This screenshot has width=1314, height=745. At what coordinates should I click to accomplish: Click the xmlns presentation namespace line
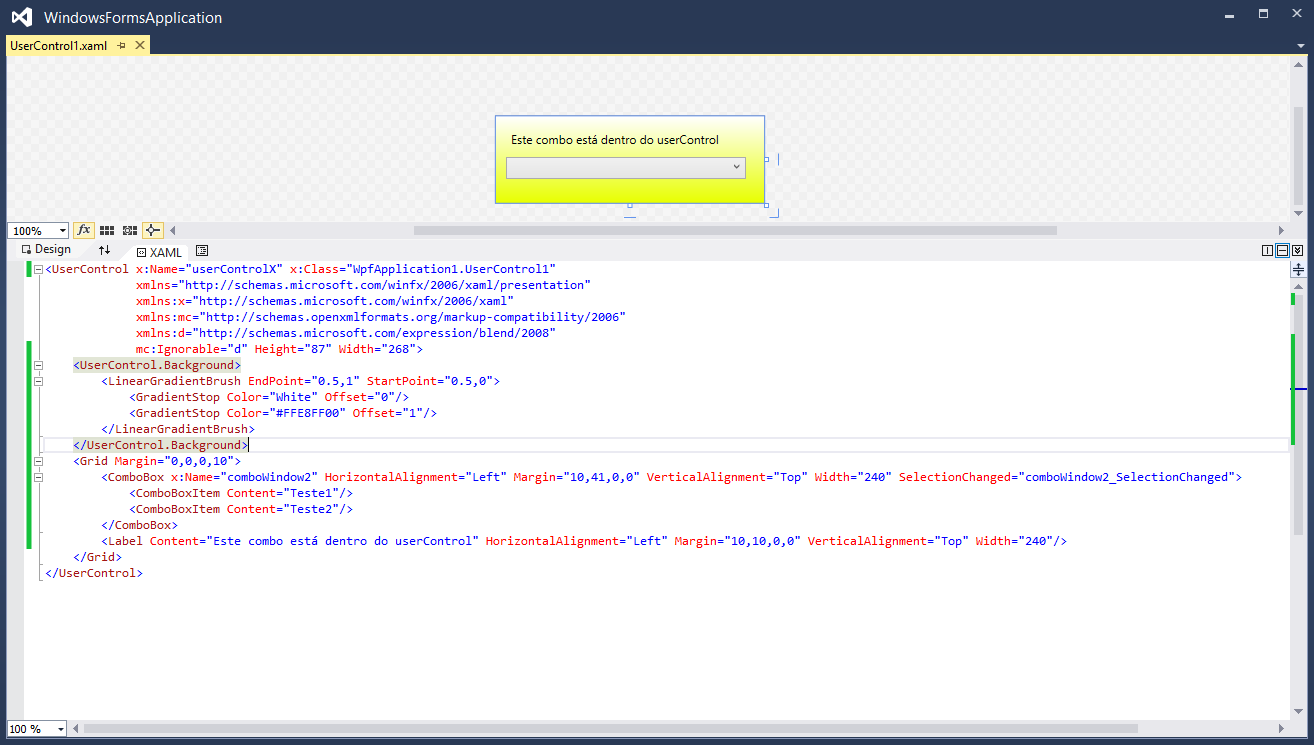click(x=363, y=285)
